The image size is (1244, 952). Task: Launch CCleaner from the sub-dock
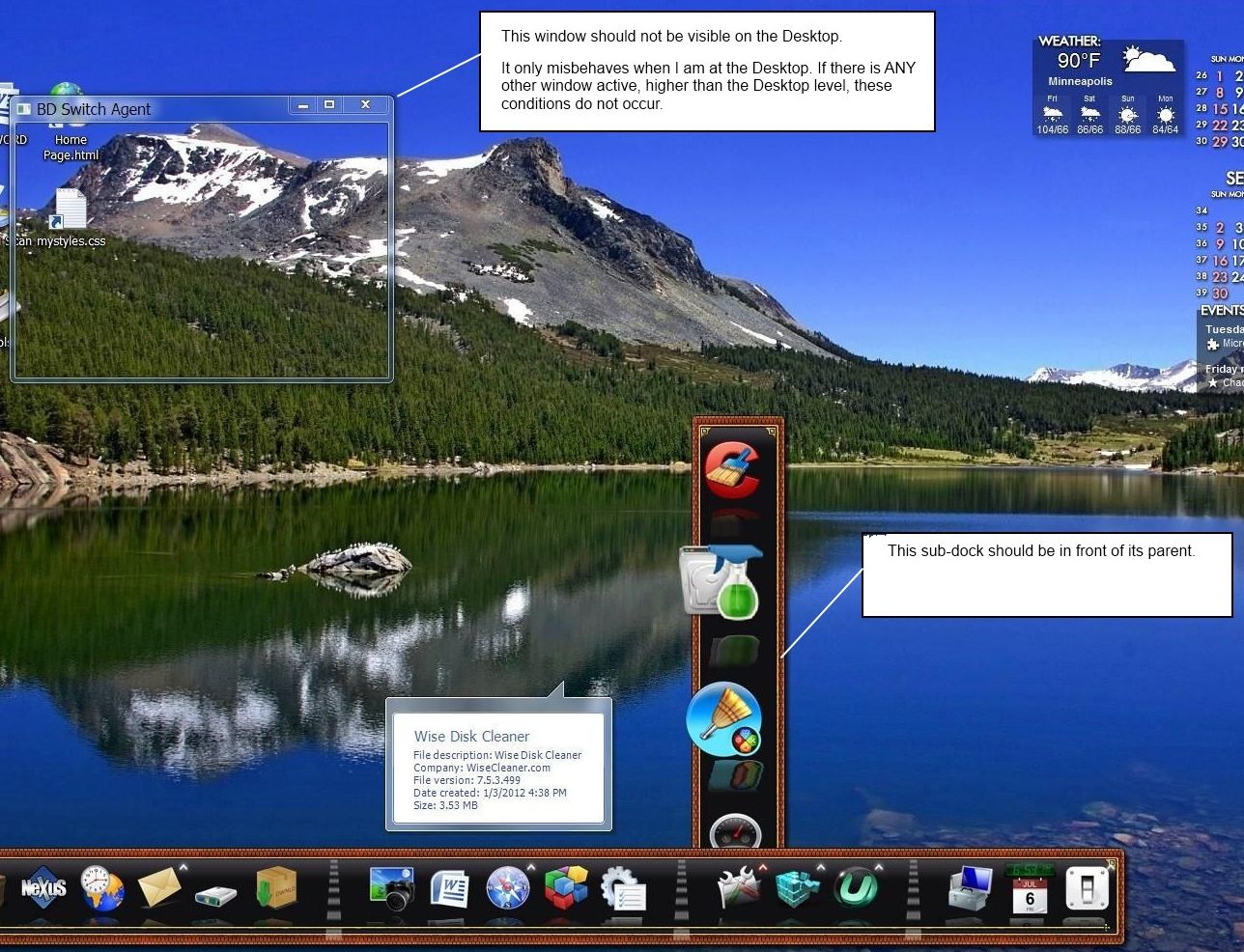732,469
